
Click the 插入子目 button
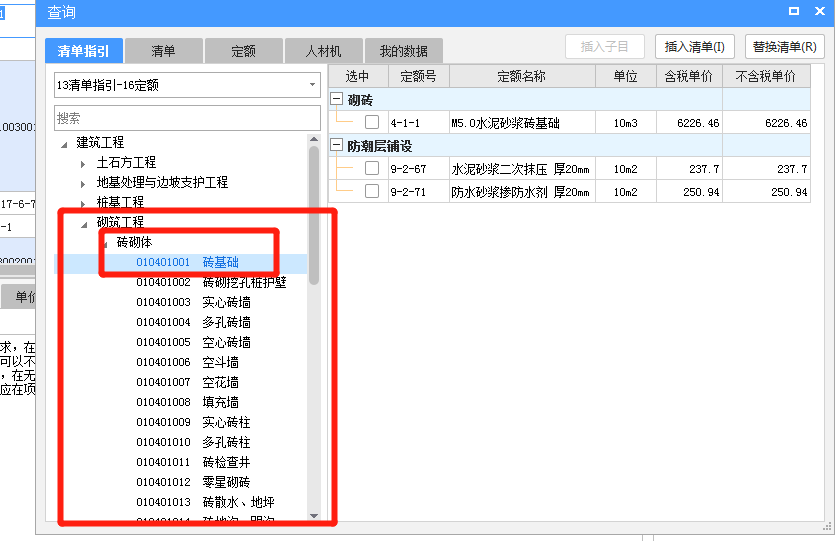[605, 47]
